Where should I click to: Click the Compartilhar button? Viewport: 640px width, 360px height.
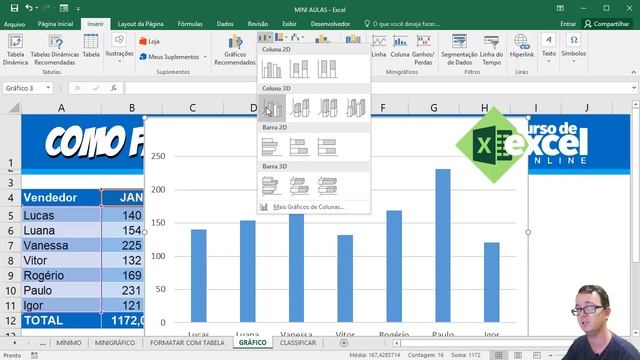pos(607,24)
